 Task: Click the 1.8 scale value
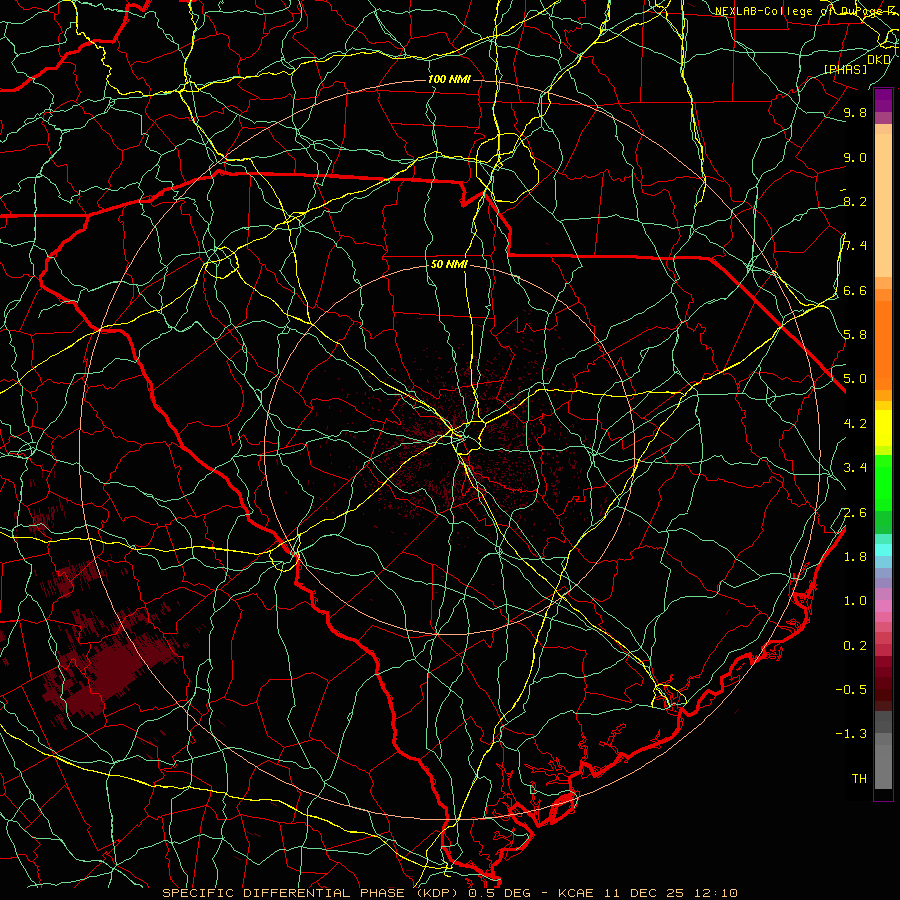click(x=855, y=557)
